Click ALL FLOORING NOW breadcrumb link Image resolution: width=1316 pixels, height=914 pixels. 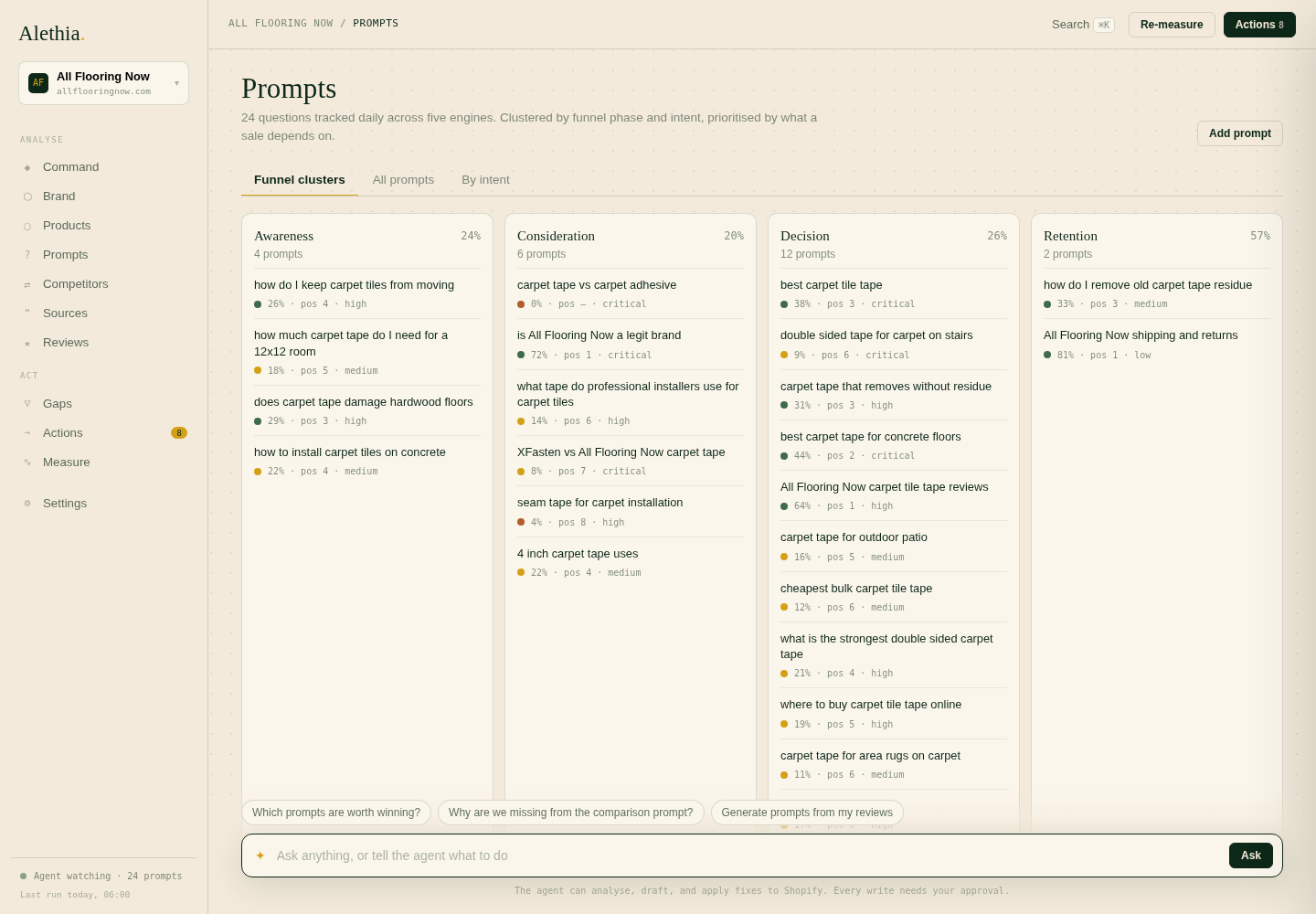click(281, 24)
